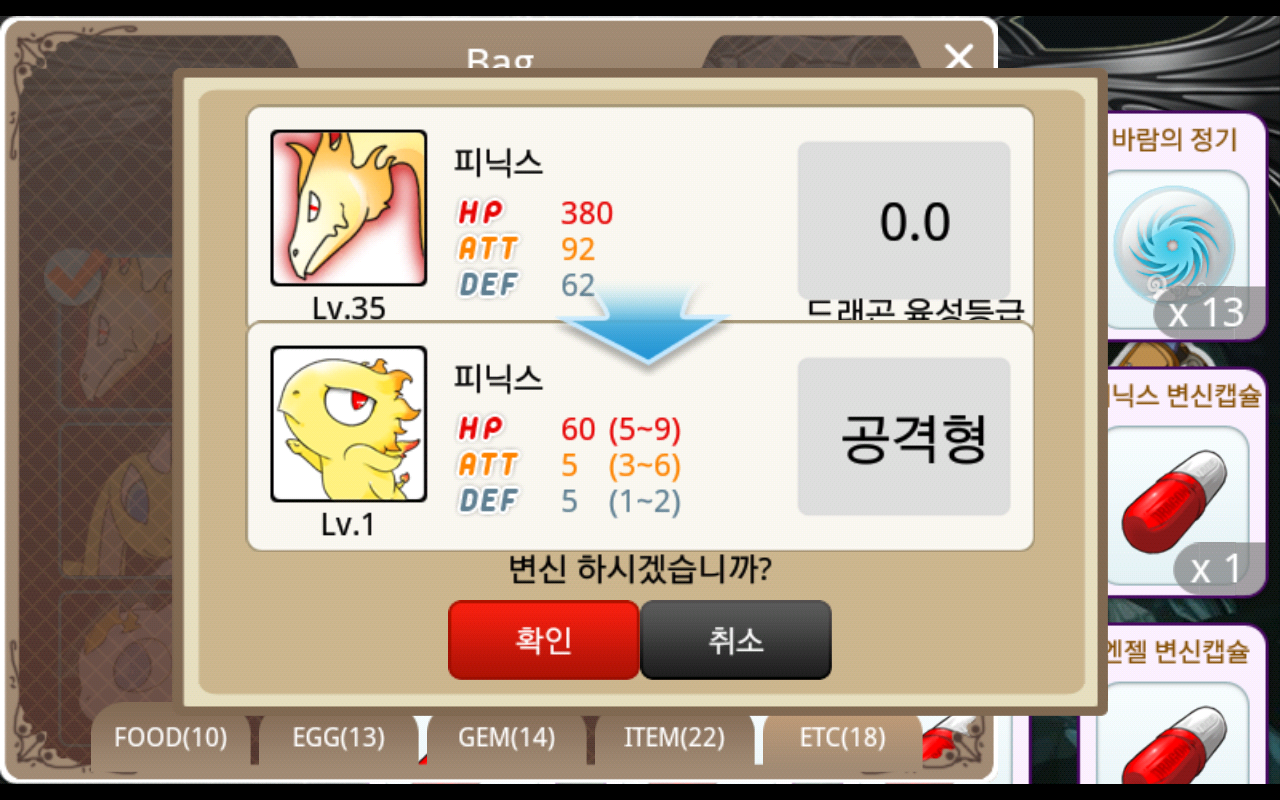Click the 0.0 growth rating box
This screenshot has height=800, width=1280.
(x=904, y=221)
